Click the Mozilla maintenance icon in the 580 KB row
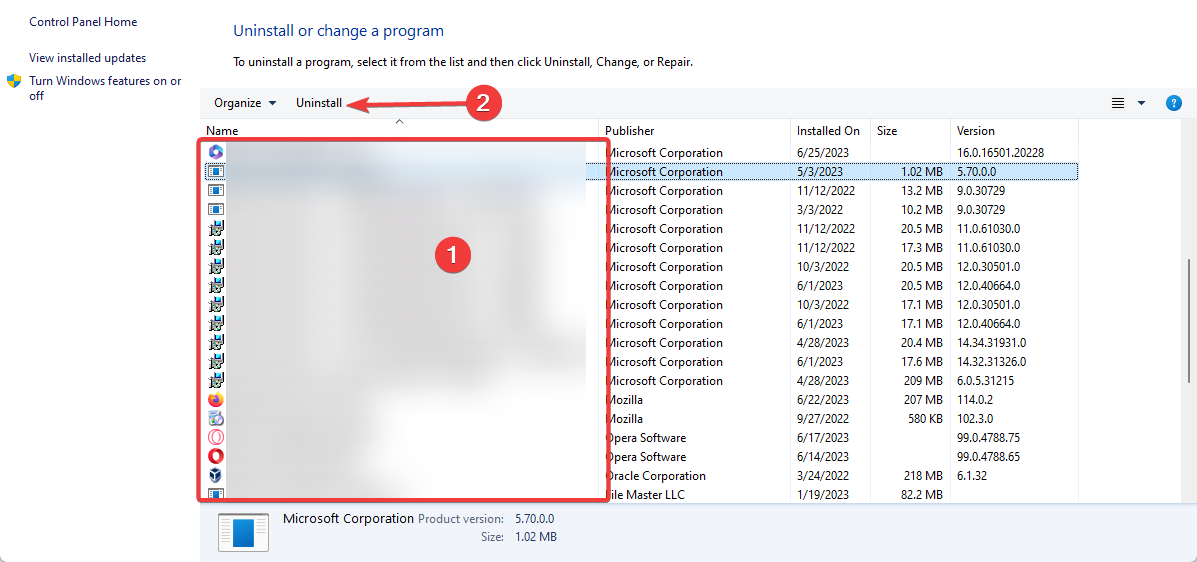The width and height of the screenshot is (1197, 562). pos(215,418)
